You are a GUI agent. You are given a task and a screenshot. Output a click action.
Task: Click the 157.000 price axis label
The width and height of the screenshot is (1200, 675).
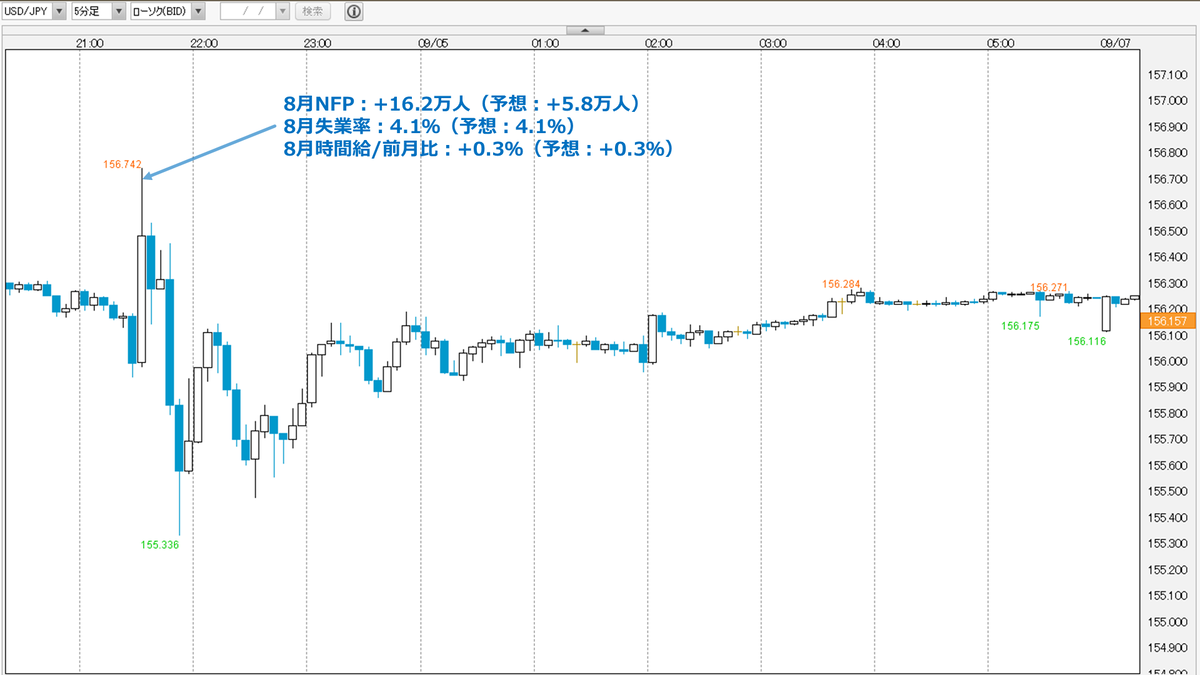pos(1167,101)
